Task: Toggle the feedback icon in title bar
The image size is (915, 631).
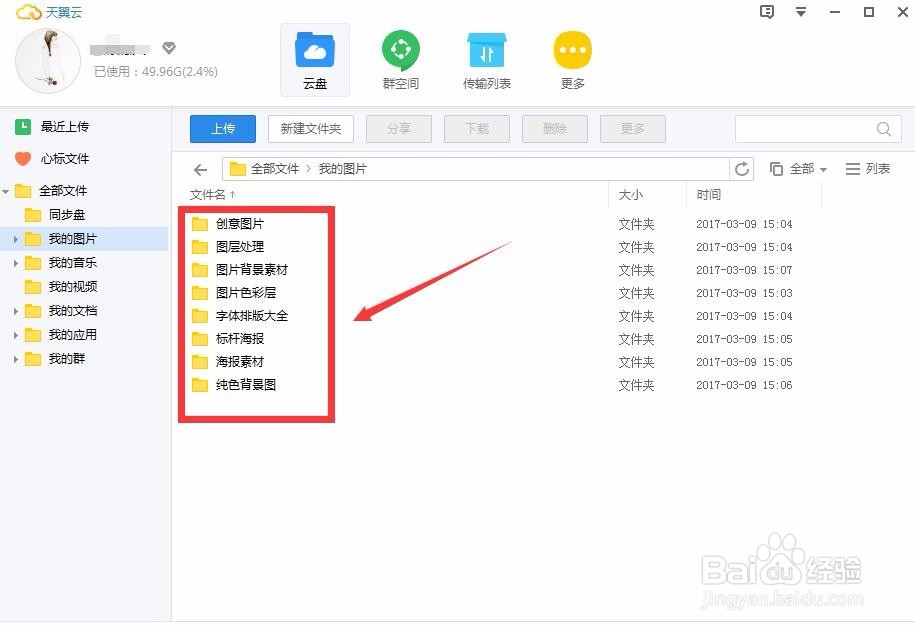Action: click(765, 12)
